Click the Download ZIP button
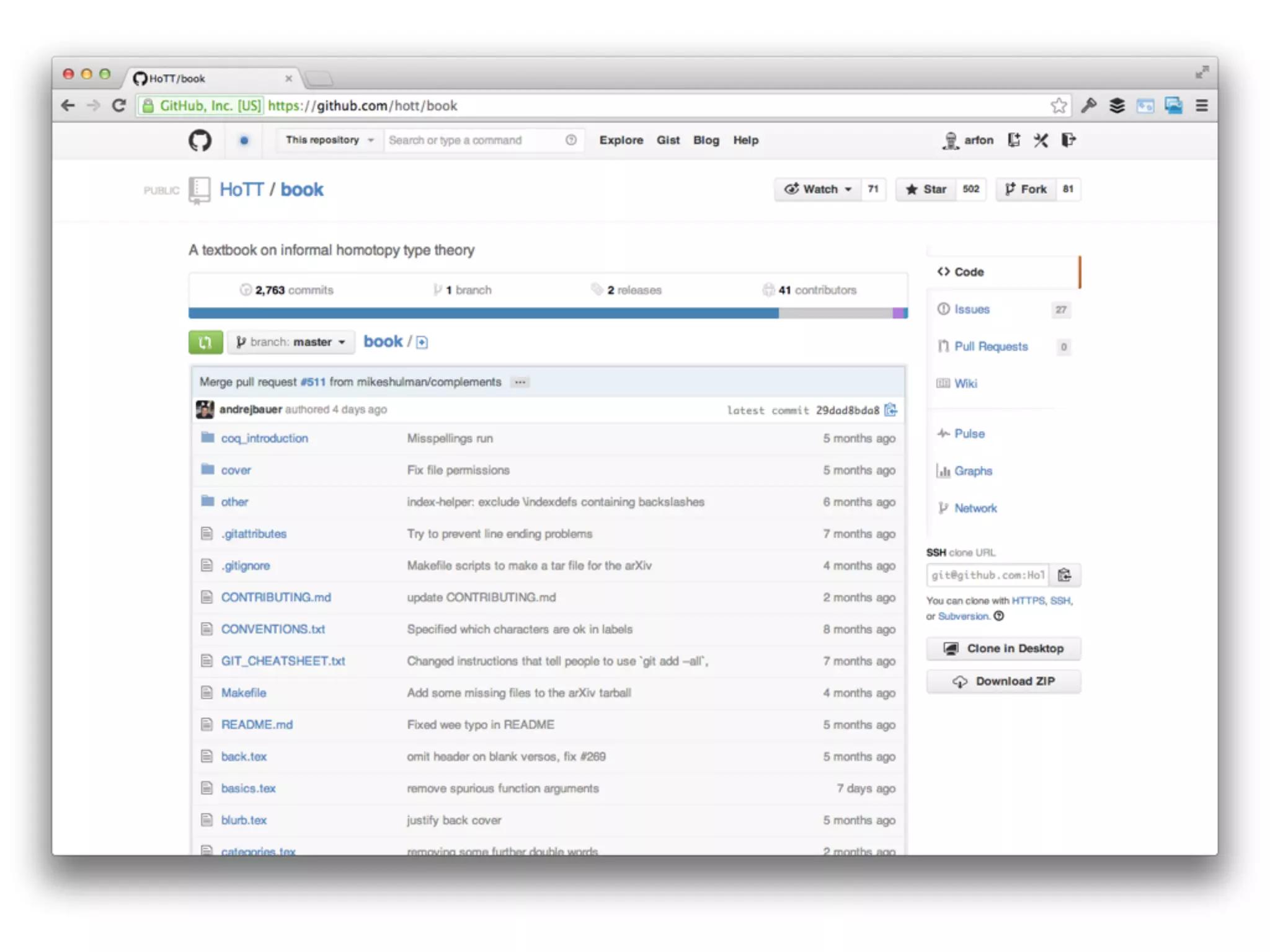This screenshot has width=1270, height=952. 1003,681
